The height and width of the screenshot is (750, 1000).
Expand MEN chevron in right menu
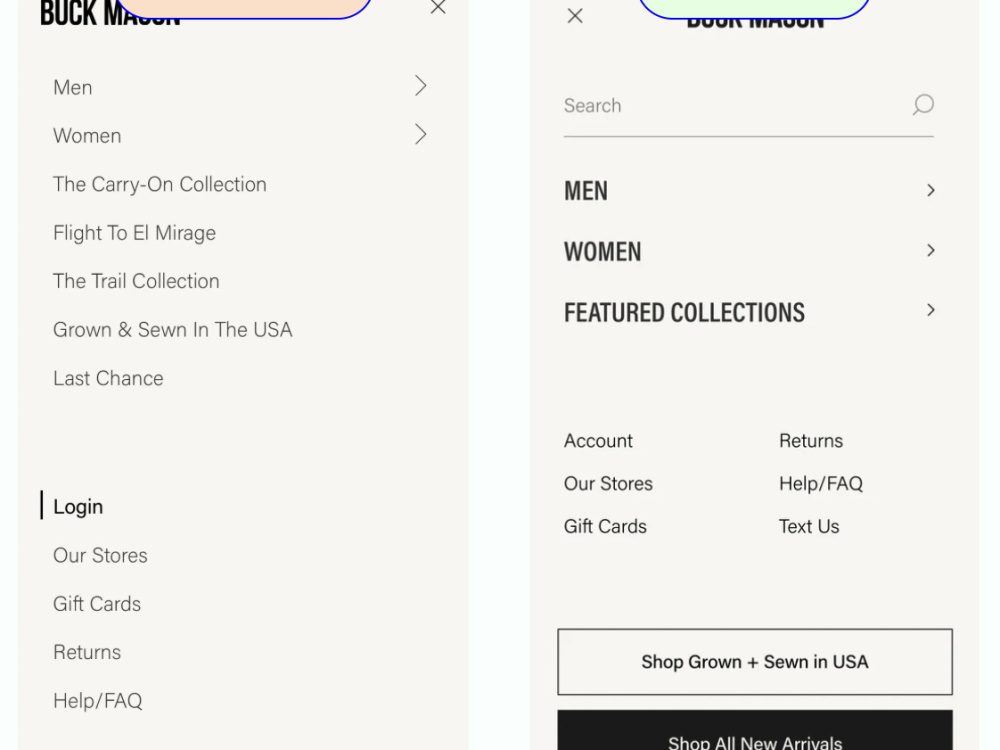tap(930, 190)
